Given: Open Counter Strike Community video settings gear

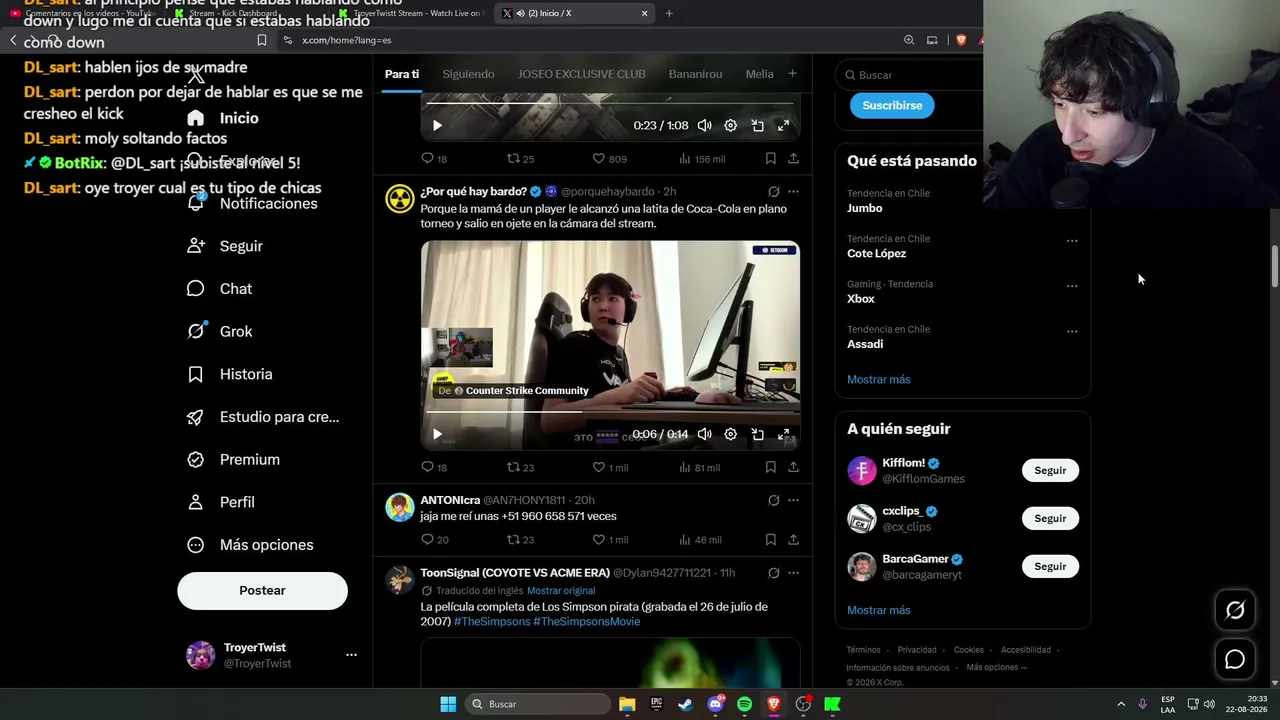Looking at the screenshot, I should pos(730,434).
